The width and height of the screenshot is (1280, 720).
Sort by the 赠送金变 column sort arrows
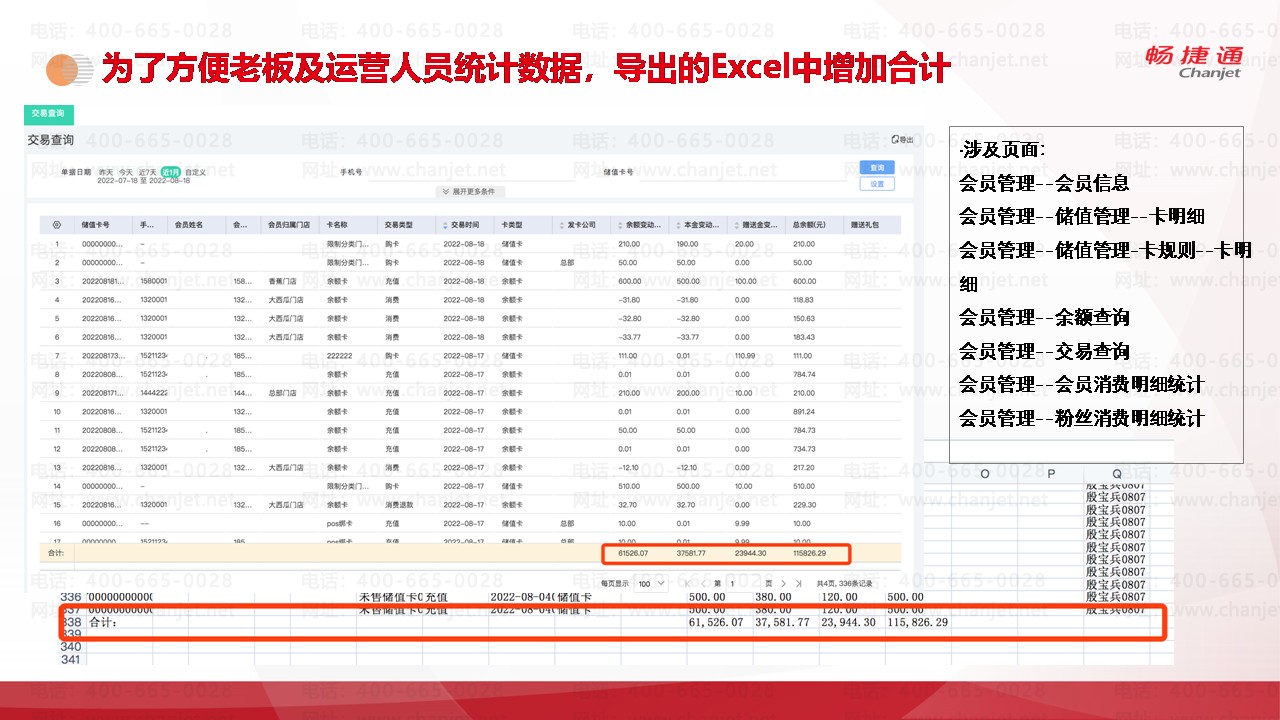[x=738, y=225]
